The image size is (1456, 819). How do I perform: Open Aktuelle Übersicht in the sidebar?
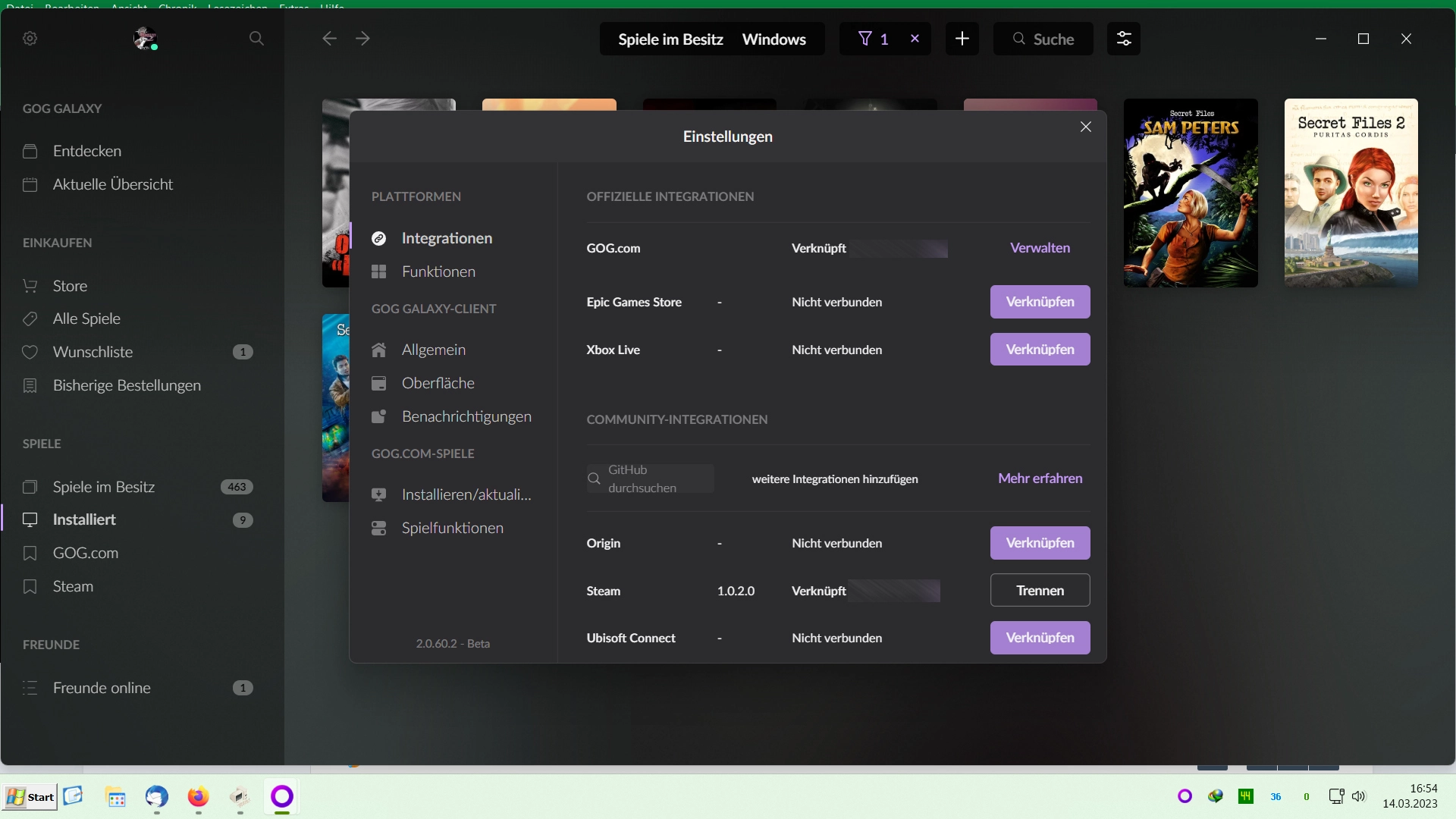[x=112, y=184]
